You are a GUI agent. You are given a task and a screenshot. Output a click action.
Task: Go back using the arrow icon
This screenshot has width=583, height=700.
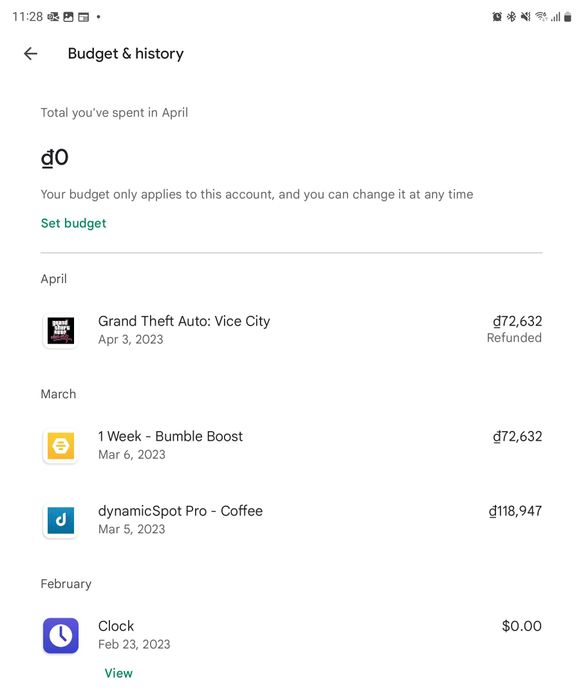click(x=30, y=54)
